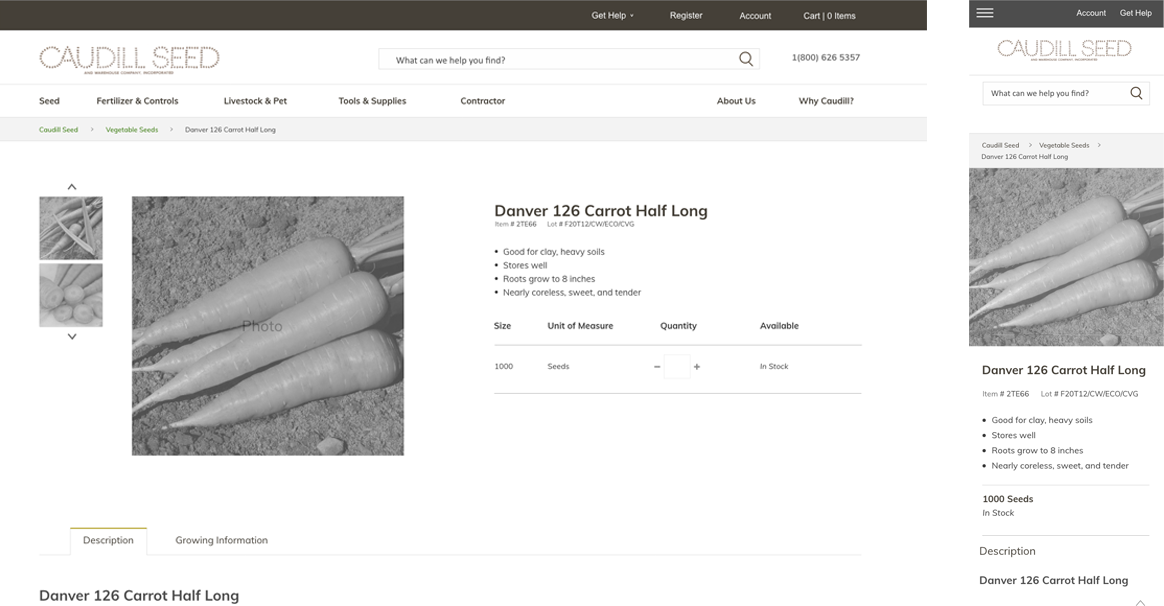Click the Danver 126 Carrot Half Long desktop breadcrumb
The image size is (1164, 606).
coord(230,130)
